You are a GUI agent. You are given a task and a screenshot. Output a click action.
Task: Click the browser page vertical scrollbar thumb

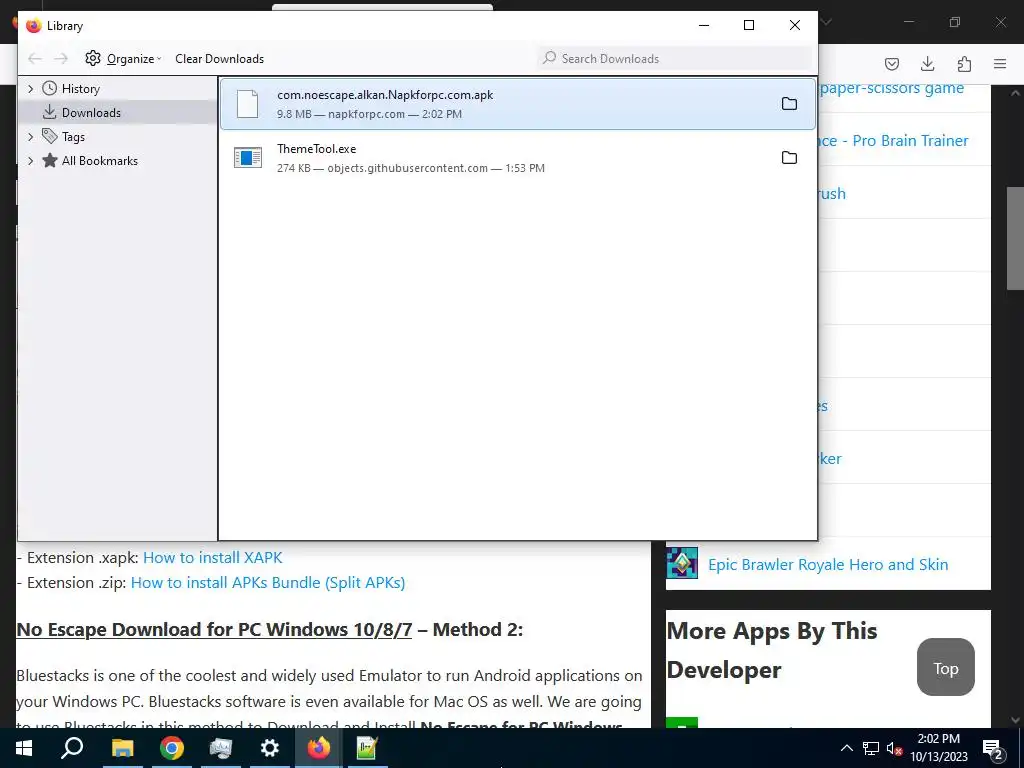coord(1014,238)
